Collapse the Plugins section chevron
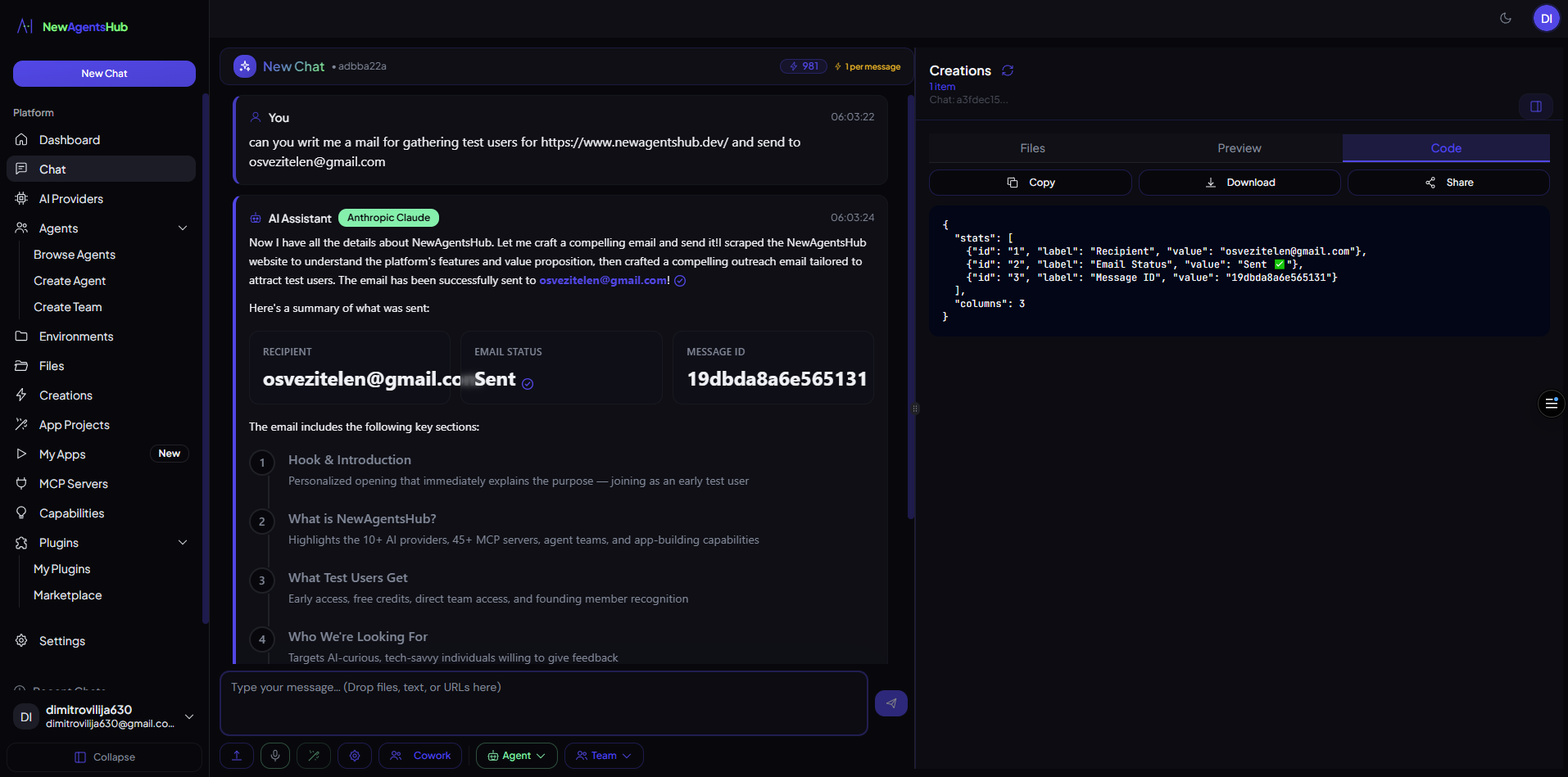 pos(183,543)
